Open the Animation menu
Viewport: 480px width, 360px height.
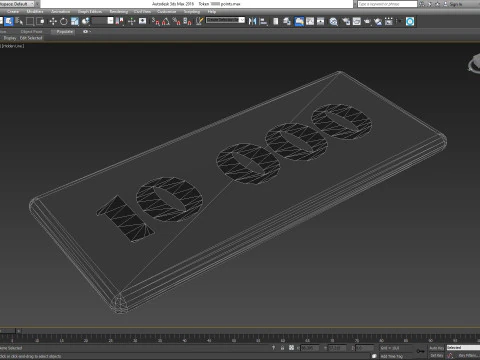[x=61, y=12]
